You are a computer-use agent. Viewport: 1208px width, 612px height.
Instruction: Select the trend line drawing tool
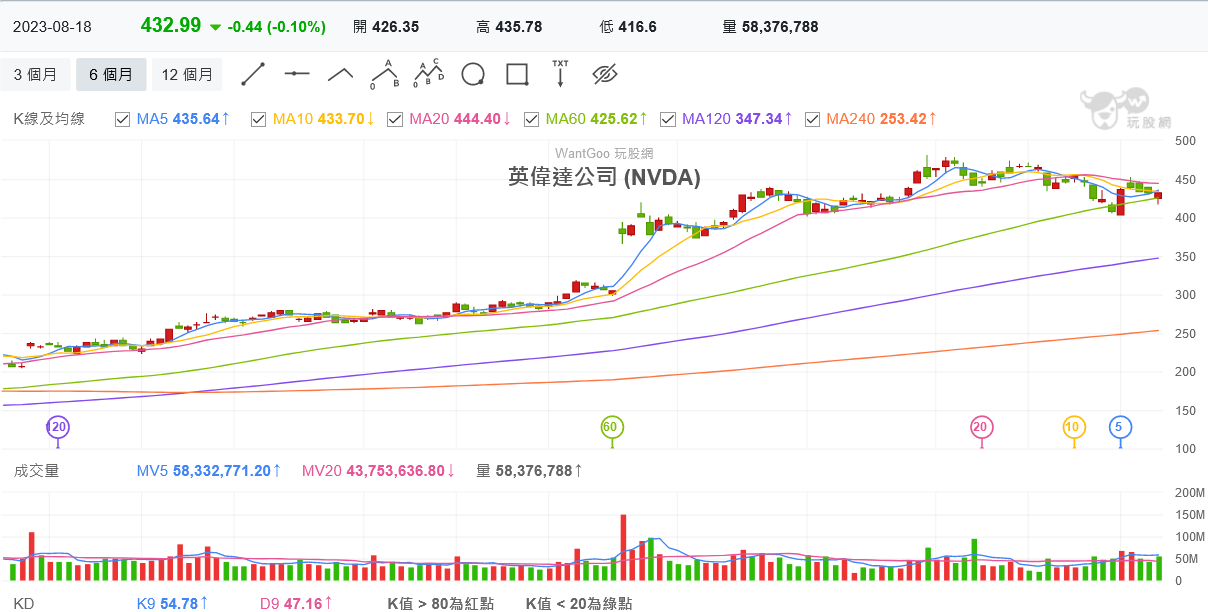[253, 74]
